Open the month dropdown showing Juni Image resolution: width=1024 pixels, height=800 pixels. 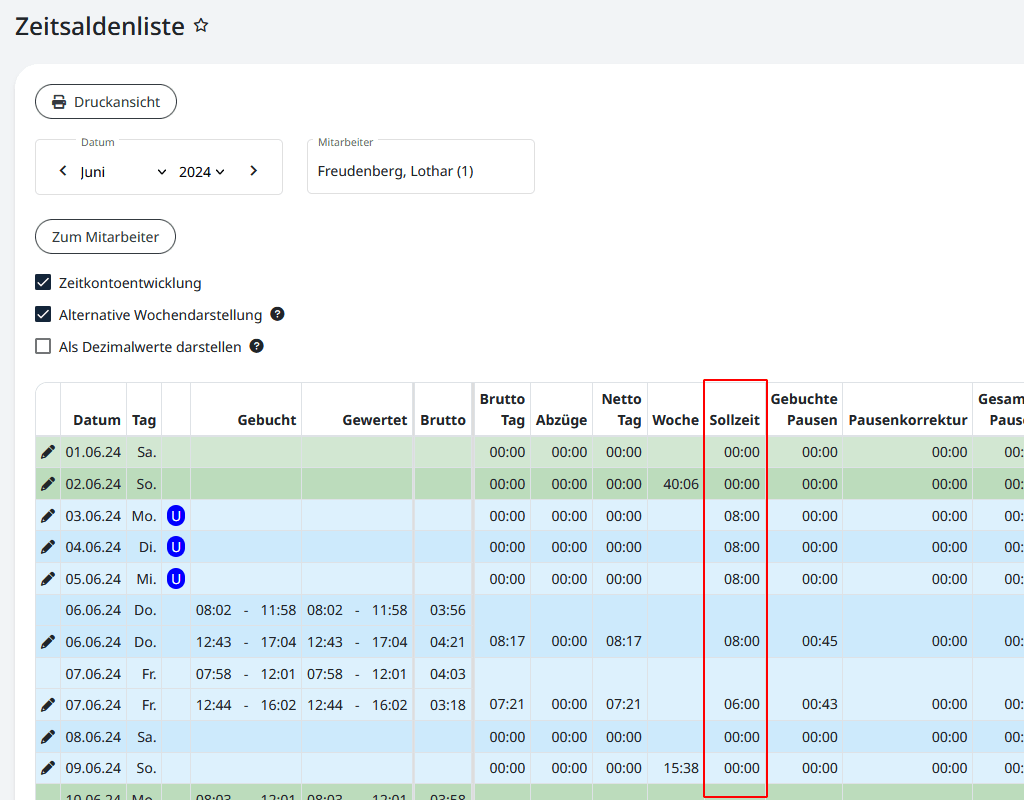pyautogui.click(x=123, y=172)
